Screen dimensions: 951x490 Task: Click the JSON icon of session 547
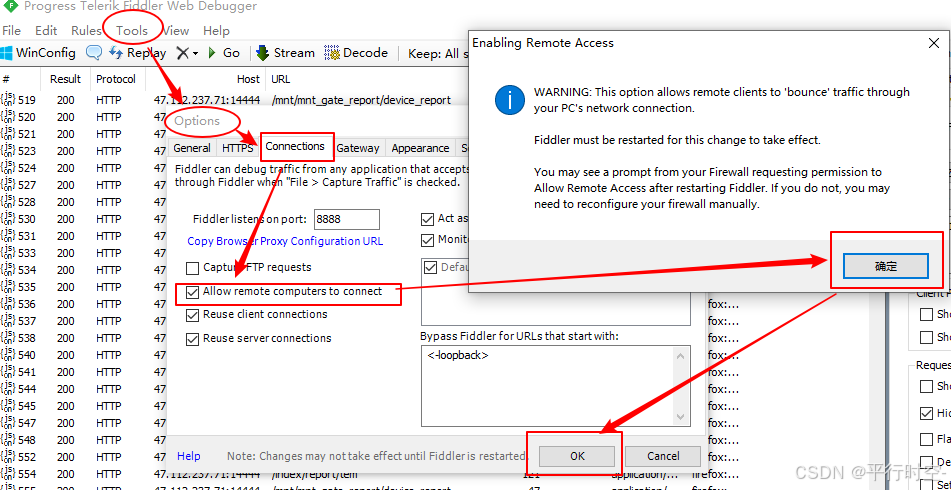8,423
